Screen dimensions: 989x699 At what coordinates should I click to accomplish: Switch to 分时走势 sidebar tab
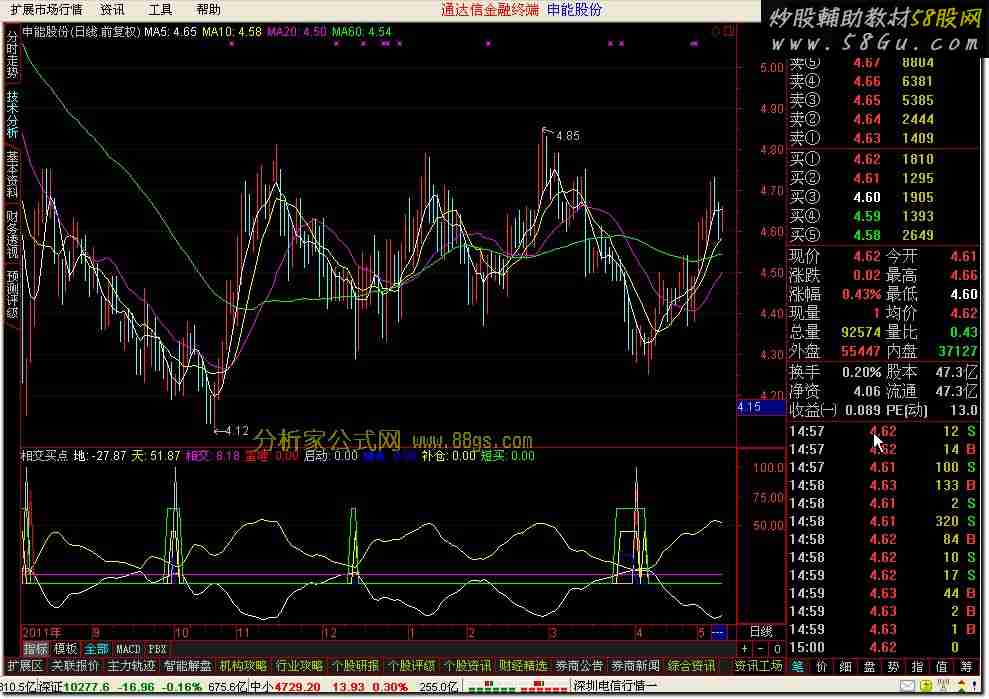[x=12, y=55]
